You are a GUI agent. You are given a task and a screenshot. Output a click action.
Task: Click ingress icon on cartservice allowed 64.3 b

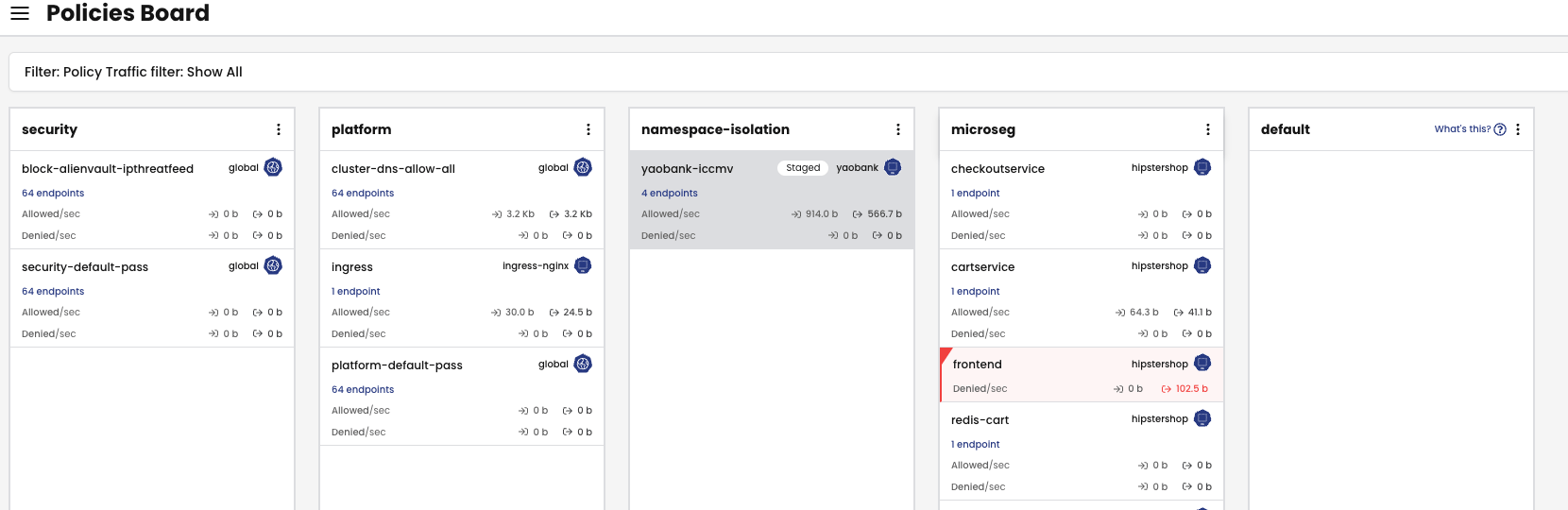click(1120, 313)
